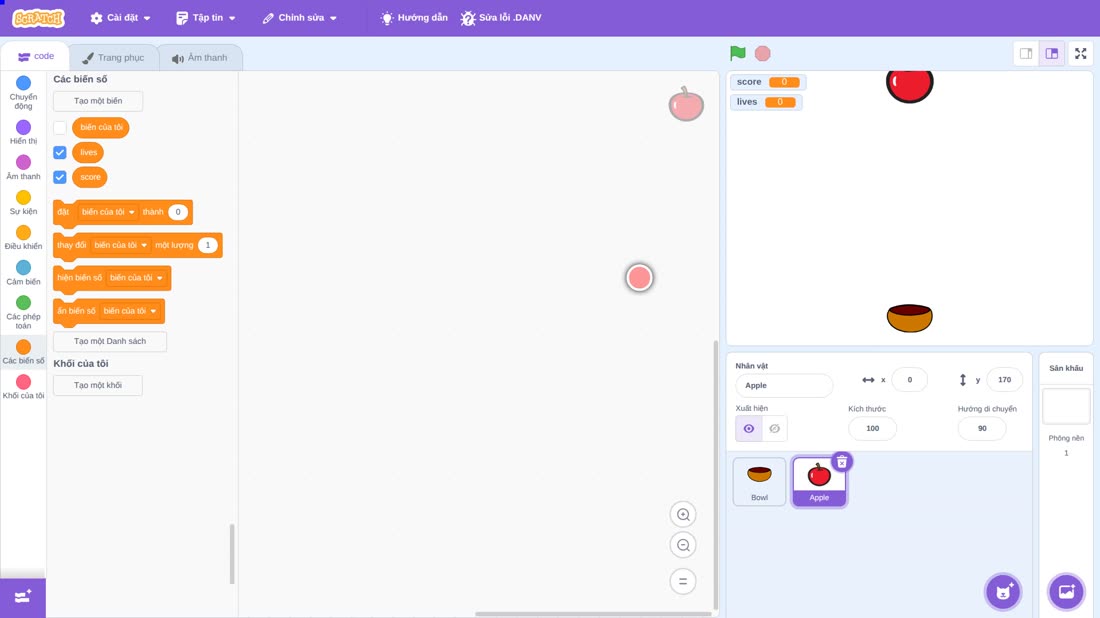
Task: Open the Tập tin file menu
Action: point(206,18)
